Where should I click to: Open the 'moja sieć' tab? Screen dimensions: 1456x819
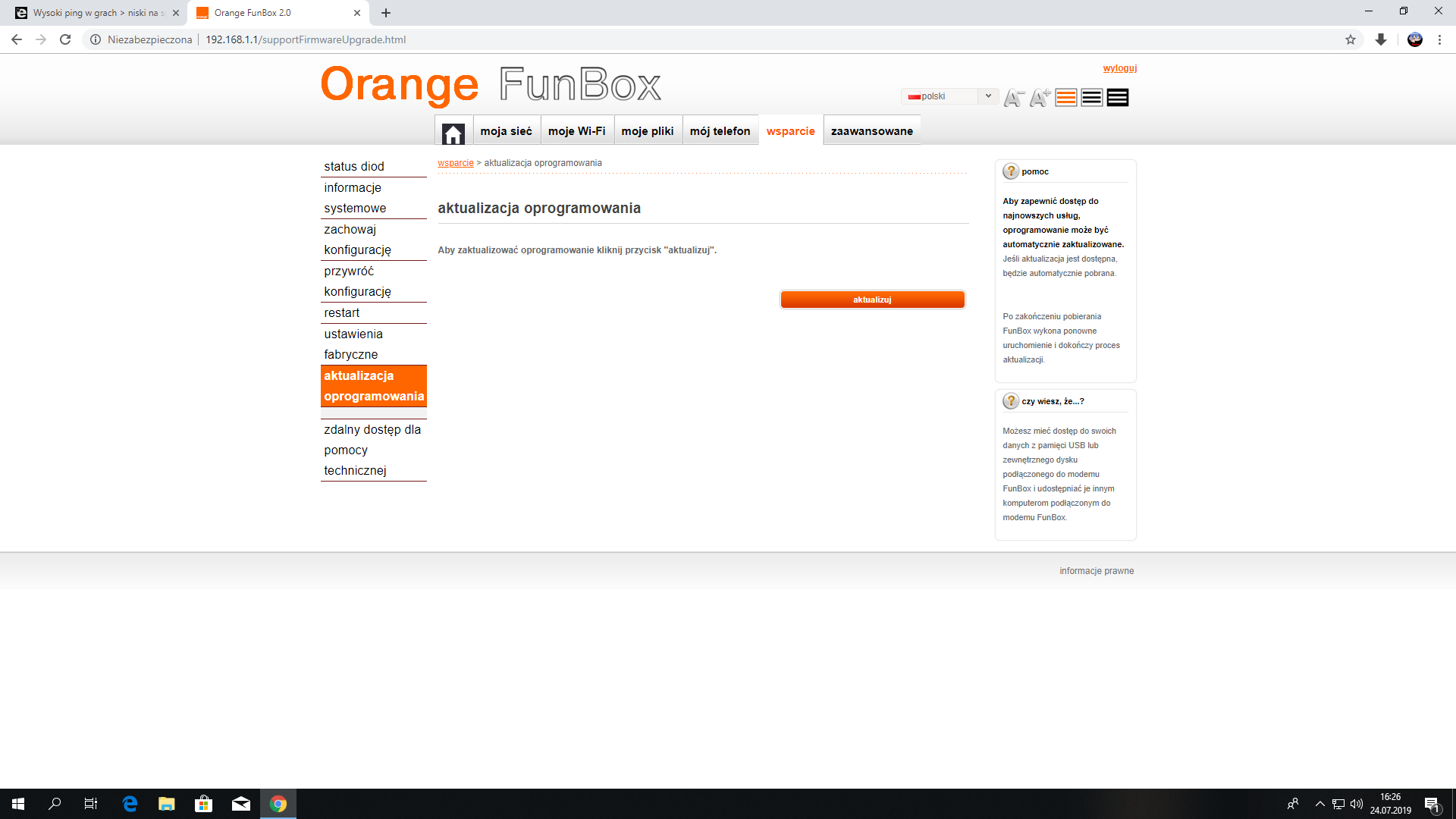click(x=506, y=131)
